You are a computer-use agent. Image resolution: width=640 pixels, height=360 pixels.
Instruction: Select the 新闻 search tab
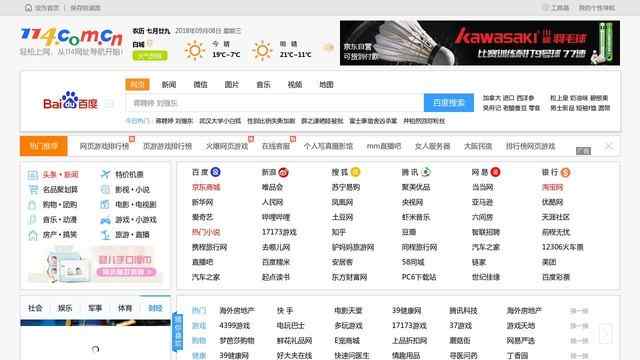click(x=169, y=84)
